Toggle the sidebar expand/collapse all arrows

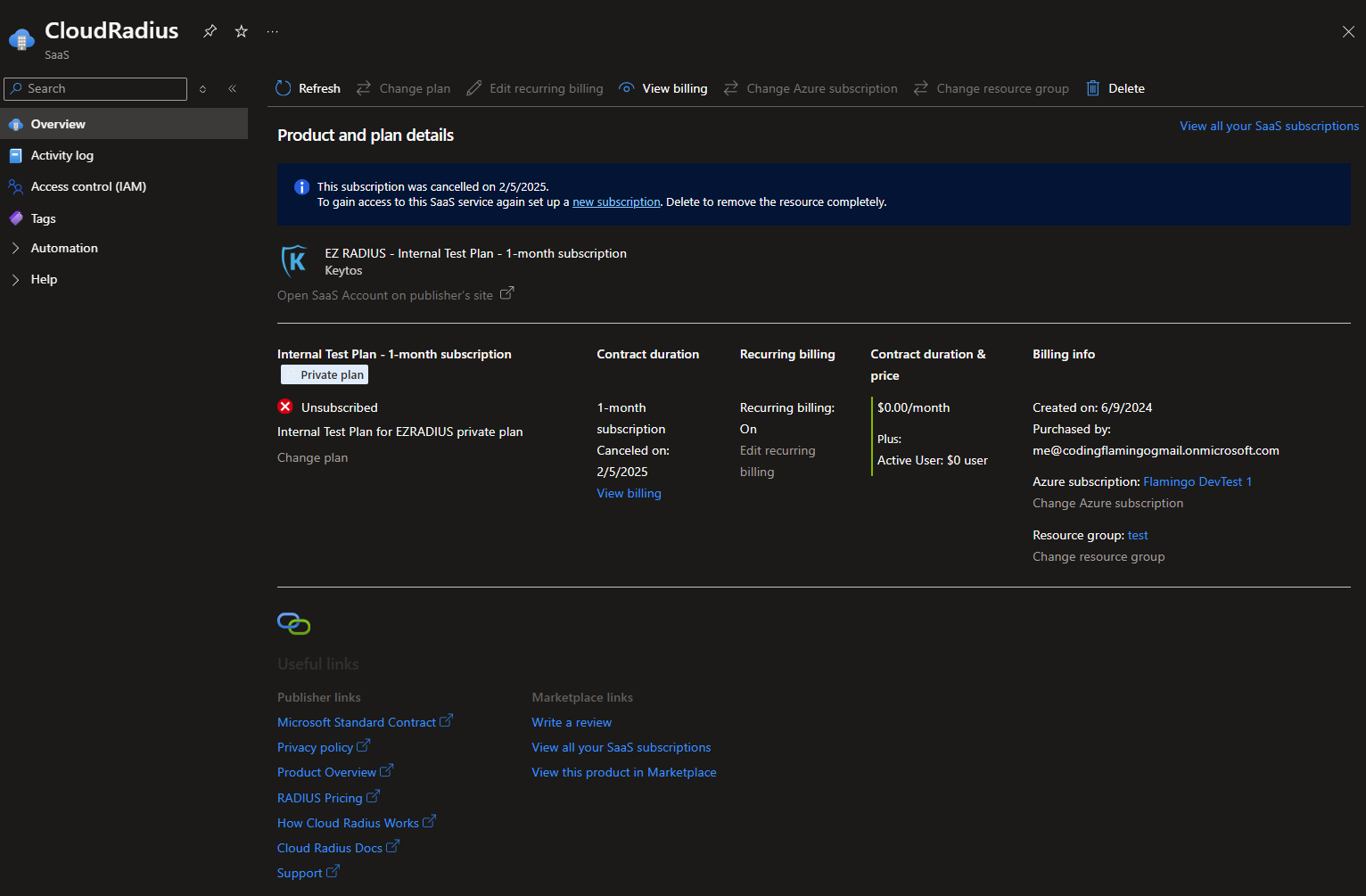click(202, 88)
